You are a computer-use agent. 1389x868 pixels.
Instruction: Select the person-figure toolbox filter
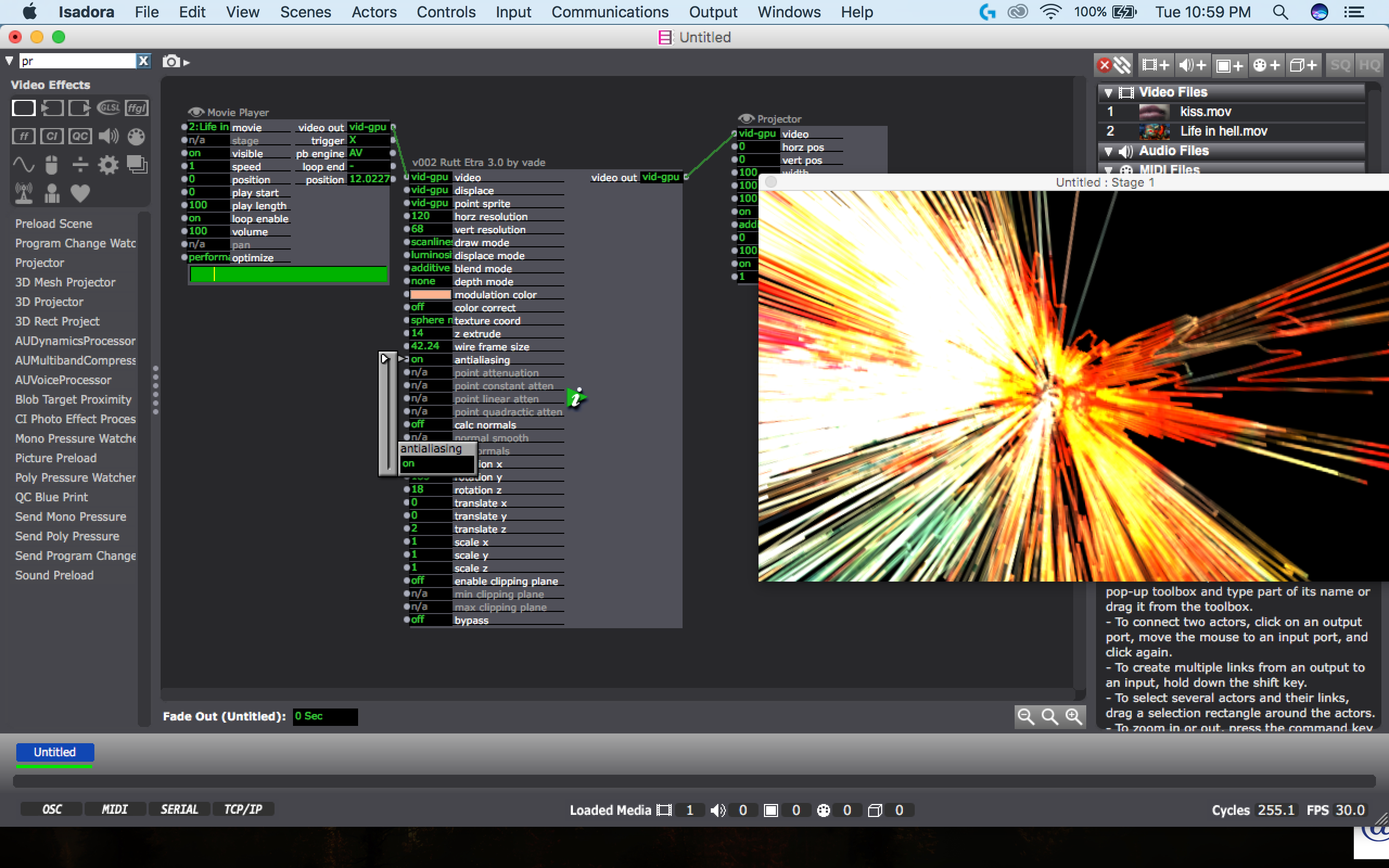[x=52, y=194]
